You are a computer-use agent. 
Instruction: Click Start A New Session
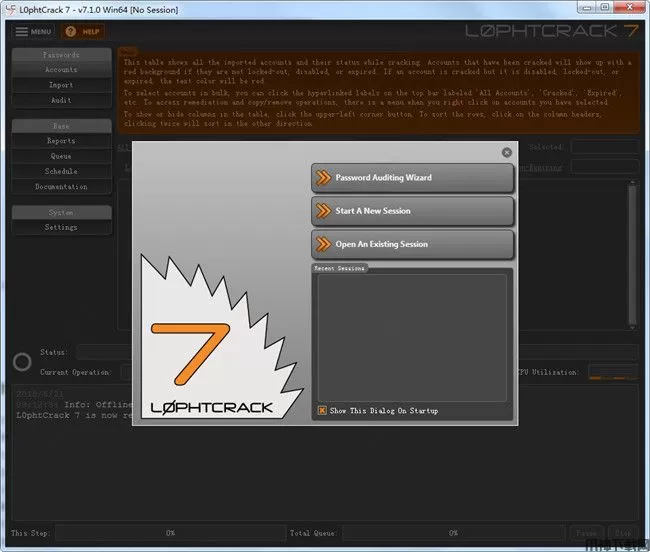pos(412,211)
